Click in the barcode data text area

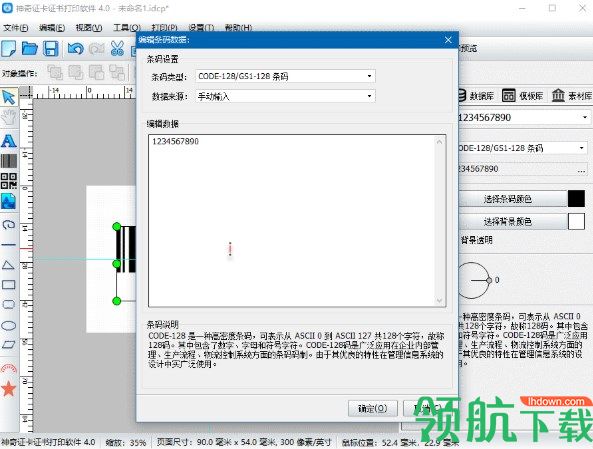pos(292,221)
